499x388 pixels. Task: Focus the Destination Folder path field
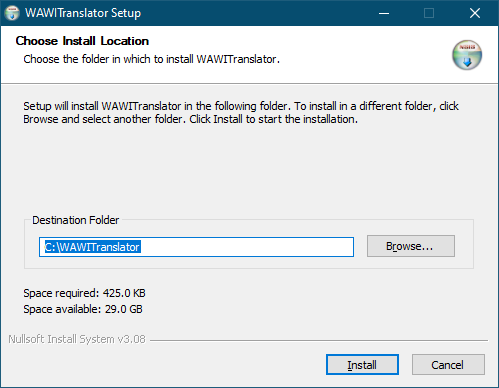pos(196,247)
